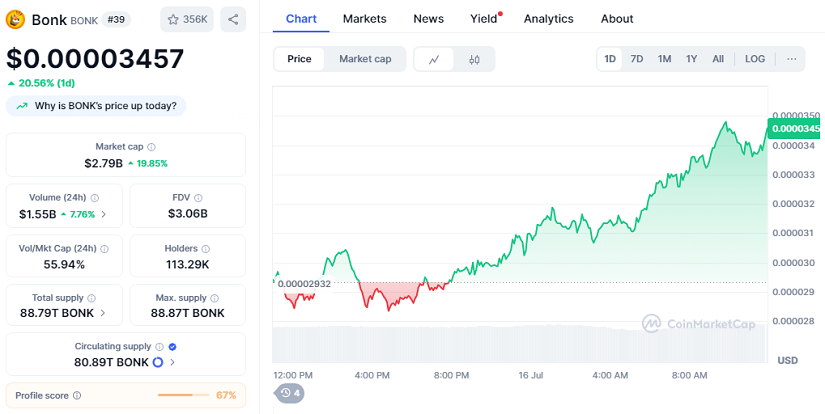Click the green current price label on axis
825x414 pixels.
(x=796, y=129)
